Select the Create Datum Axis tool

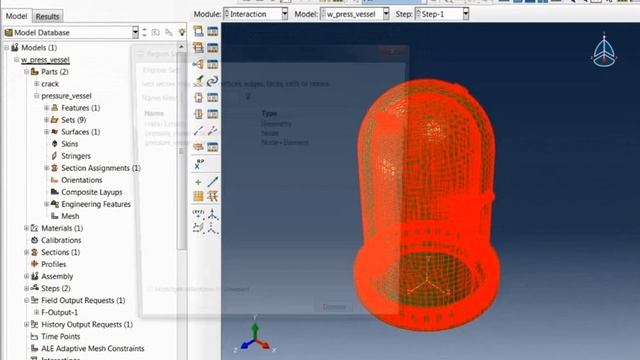pos(213,182)
